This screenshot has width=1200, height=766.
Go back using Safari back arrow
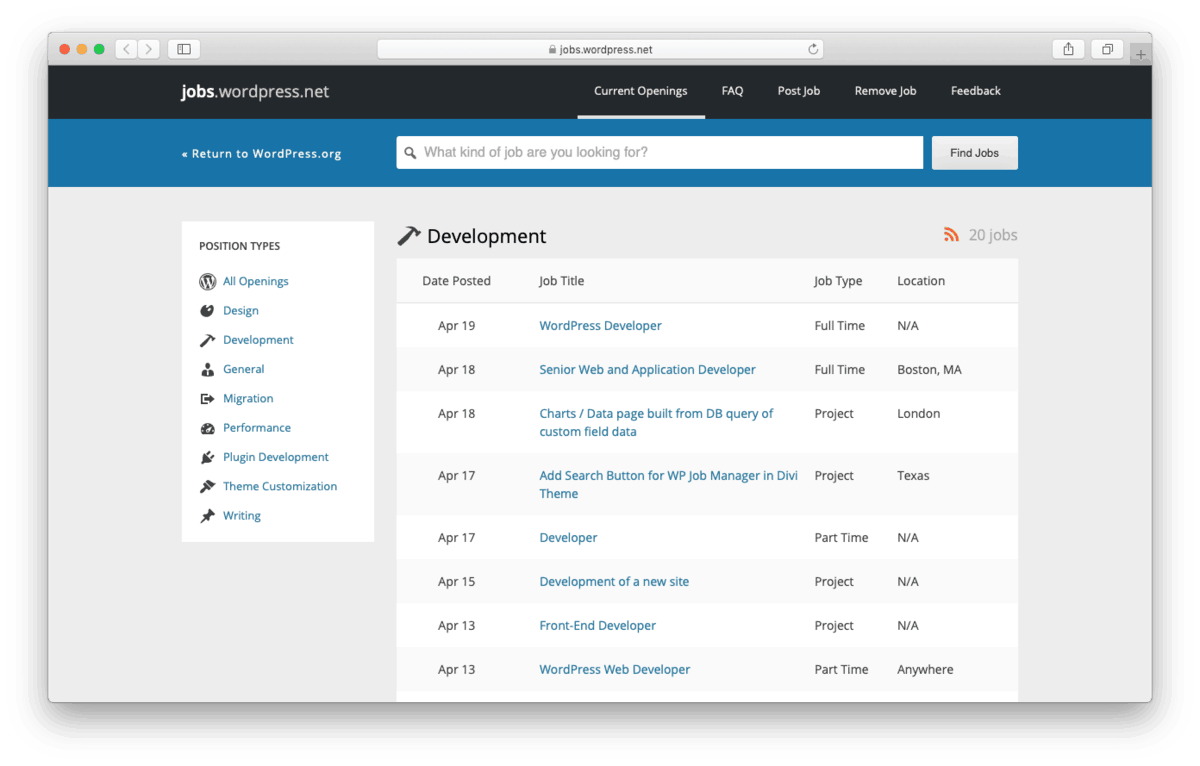(127, 49)
